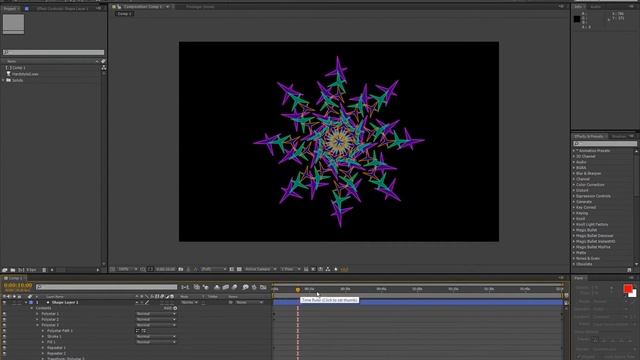Toggle visibility of Fill 1
The height and width of the screenshot is (360, 640).
(4, 342)
